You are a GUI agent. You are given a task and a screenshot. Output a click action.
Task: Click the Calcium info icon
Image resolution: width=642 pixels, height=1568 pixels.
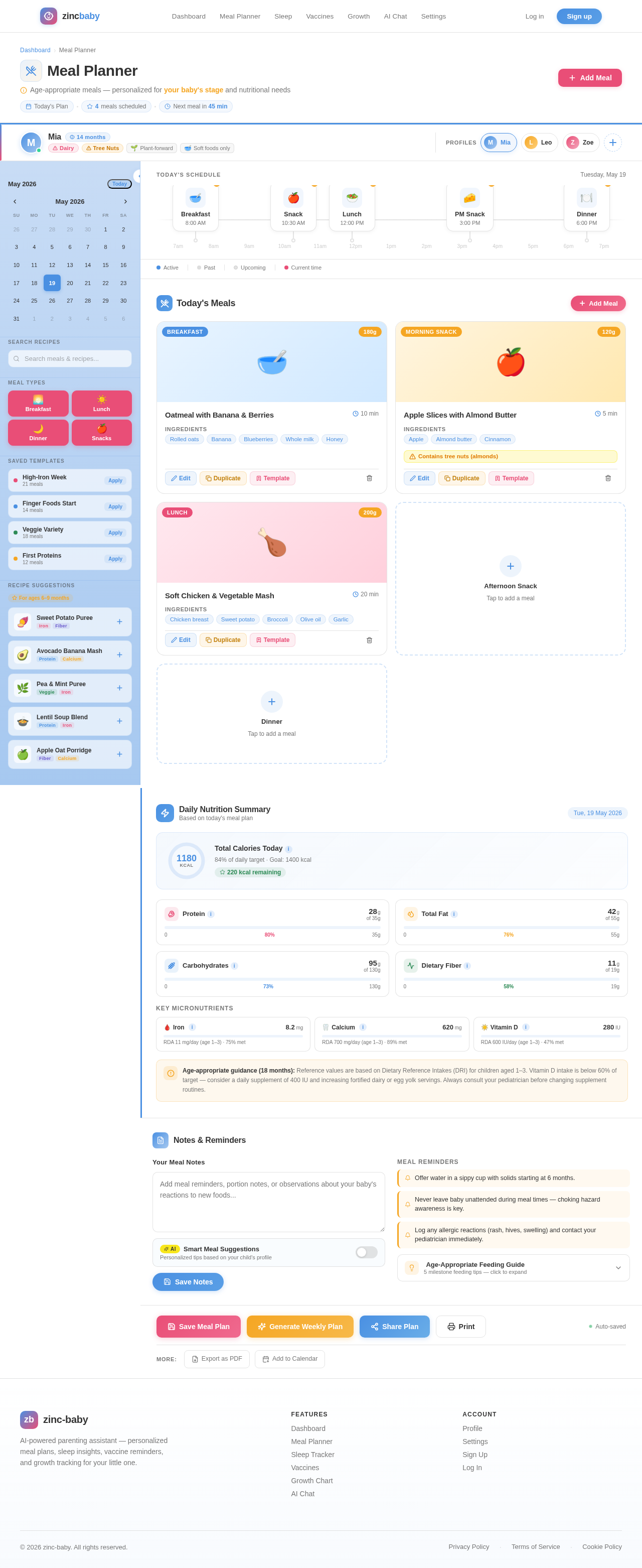point(363,1027)
